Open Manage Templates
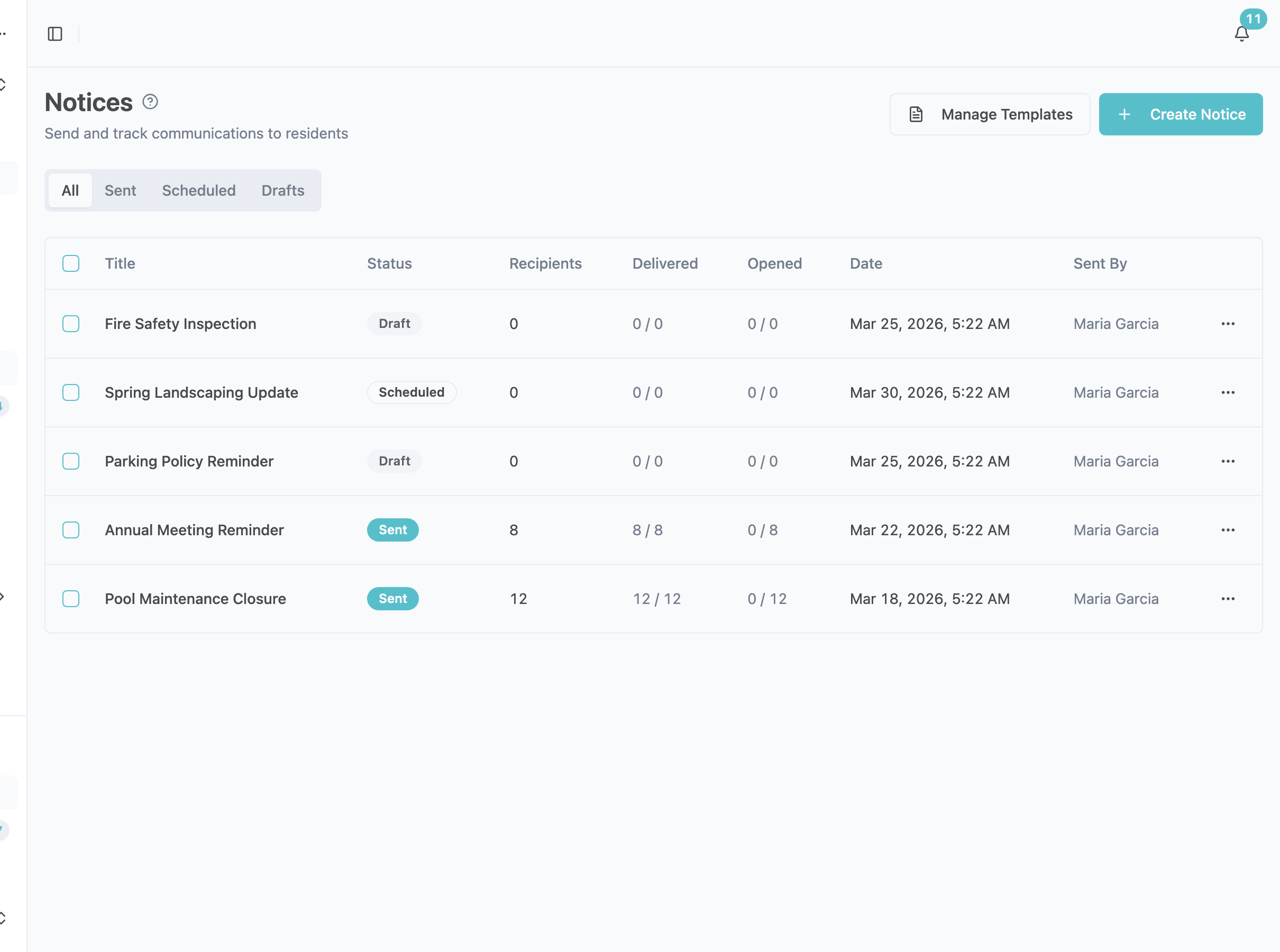Image resolution: width=1280 pixels, height=952 pixels. click(990, 114)
